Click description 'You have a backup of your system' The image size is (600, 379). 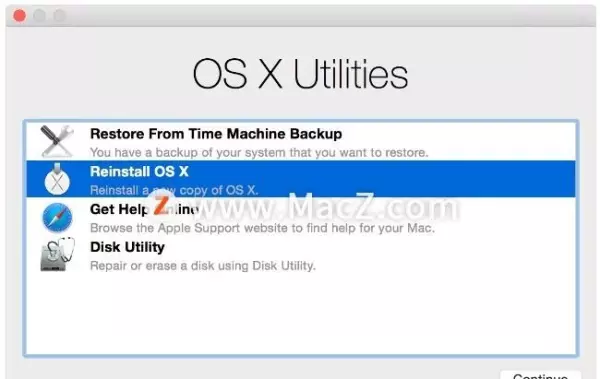point(259,152)
